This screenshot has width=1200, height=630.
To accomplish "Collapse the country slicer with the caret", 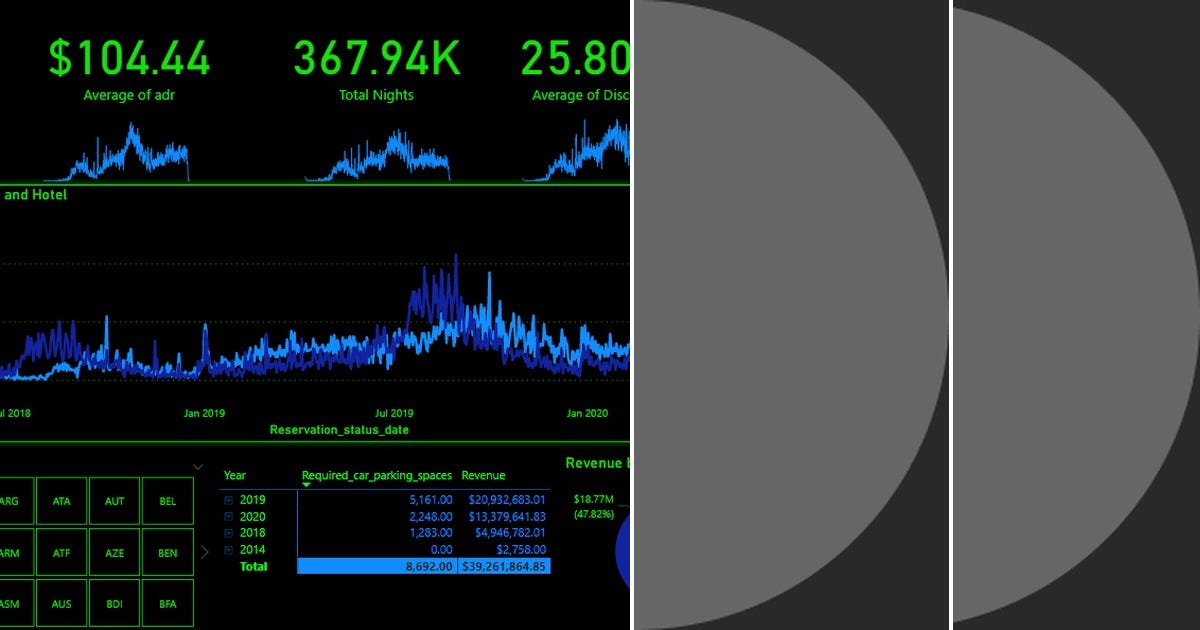I will tap(196, 466).
